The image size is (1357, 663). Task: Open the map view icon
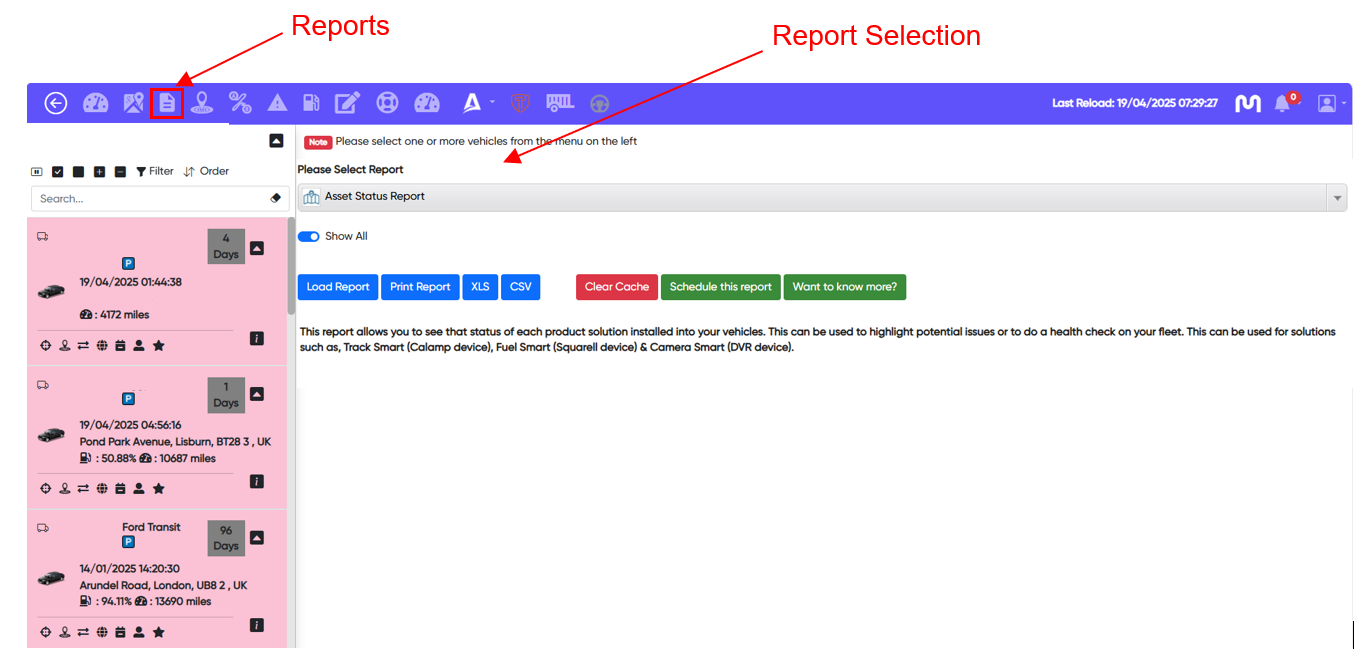(132, 102)
